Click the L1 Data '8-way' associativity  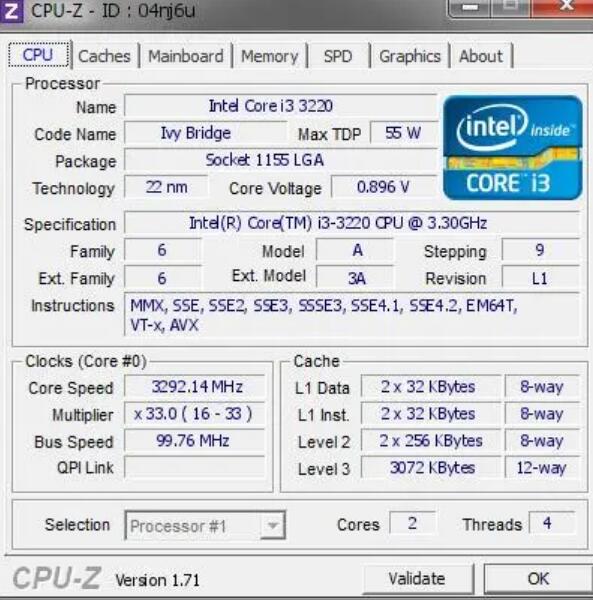pos(542,386)
